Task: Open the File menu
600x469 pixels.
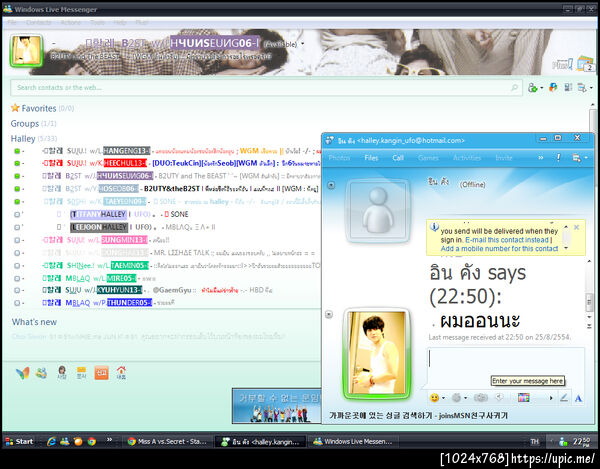Action: 12,22
